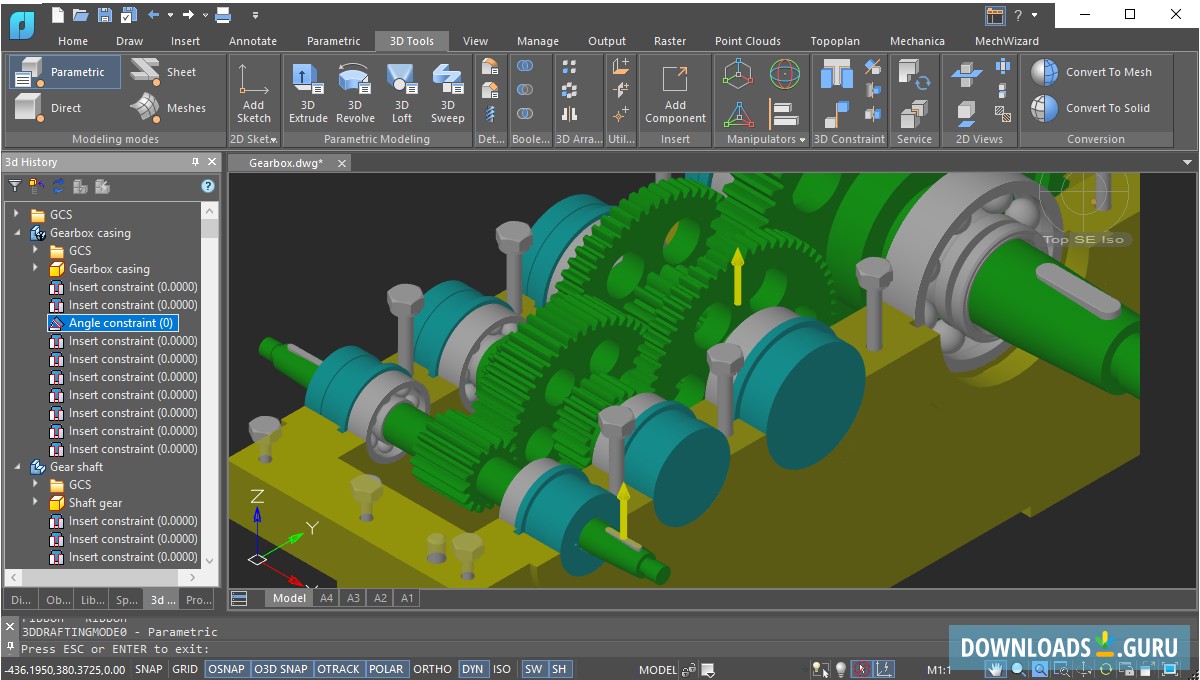This screenshot has width=1200, height=680.
Task: Select the Angle constraint (0) item
Action: click(121, 323)
